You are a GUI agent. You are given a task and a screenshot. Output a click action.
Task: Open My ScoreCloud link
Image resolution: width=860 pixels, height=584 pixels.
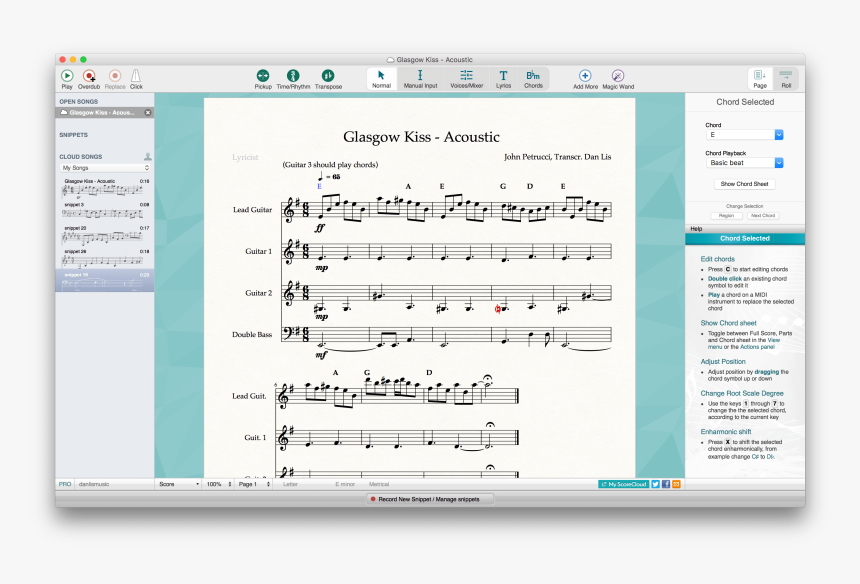[624, 484]
